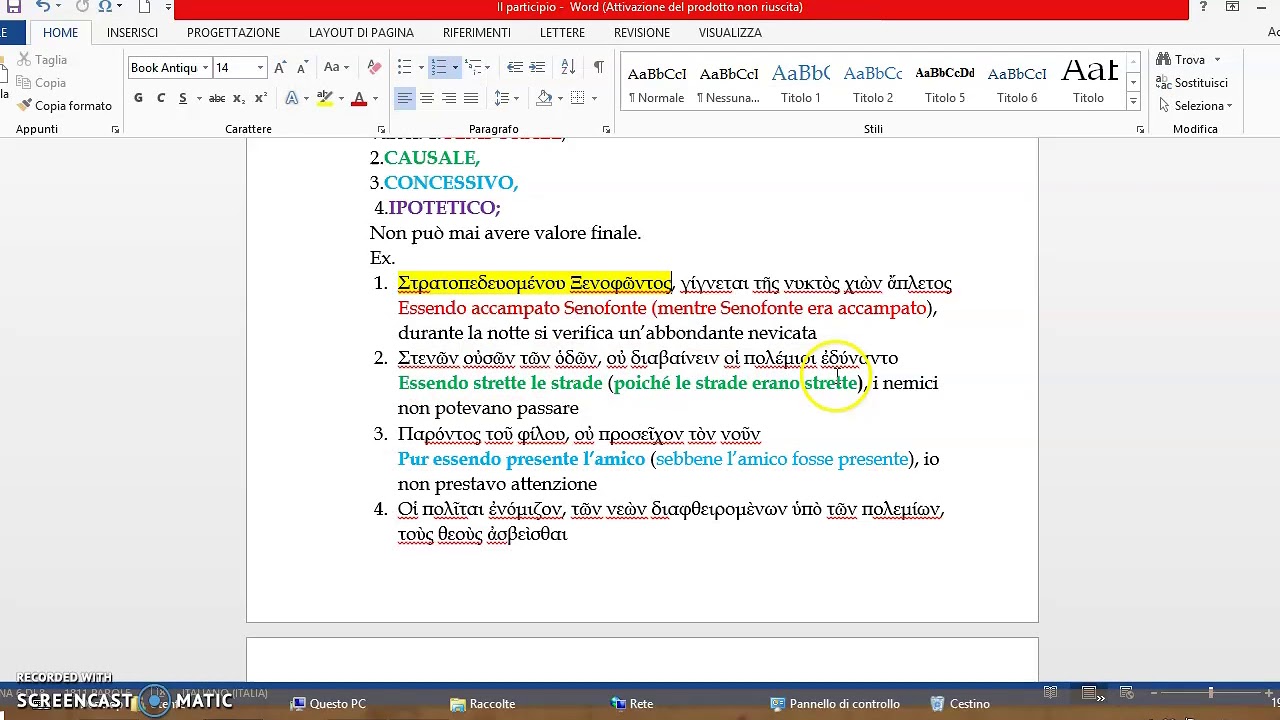Align text right
This screenshot has width=1280, height=720.
[x=448, y=98]
